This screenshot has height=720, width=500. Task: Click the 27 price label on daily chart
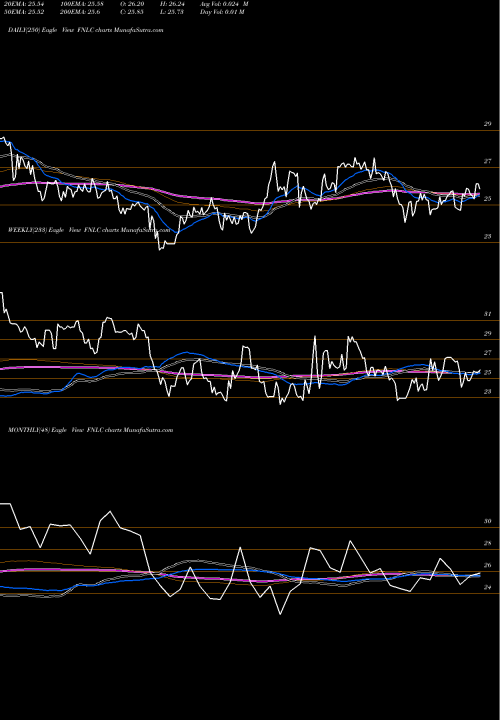pos(488,162)
